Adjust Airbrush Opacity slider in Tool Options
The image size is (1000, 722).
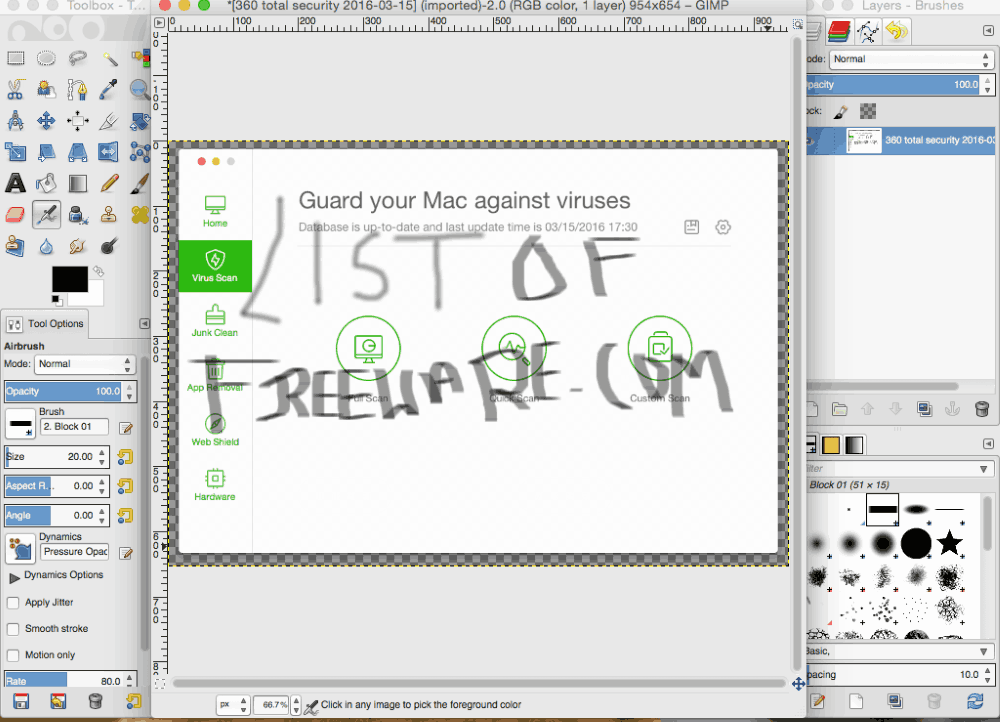(64, 391)
